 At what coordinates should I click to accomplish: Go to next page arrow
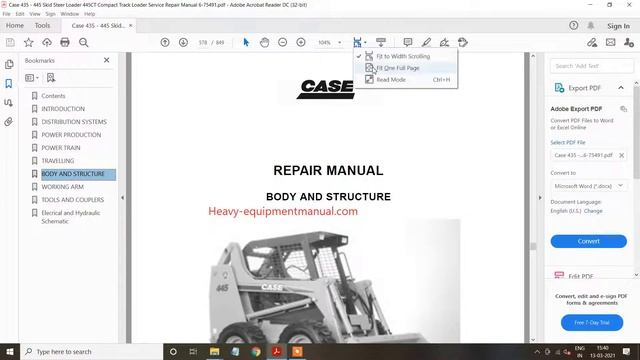coord(183,42)
